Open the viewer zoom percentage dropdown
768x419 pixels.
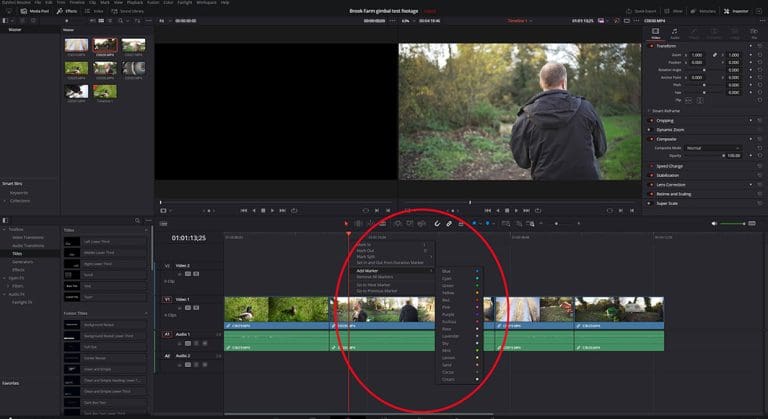coord(408,21)
